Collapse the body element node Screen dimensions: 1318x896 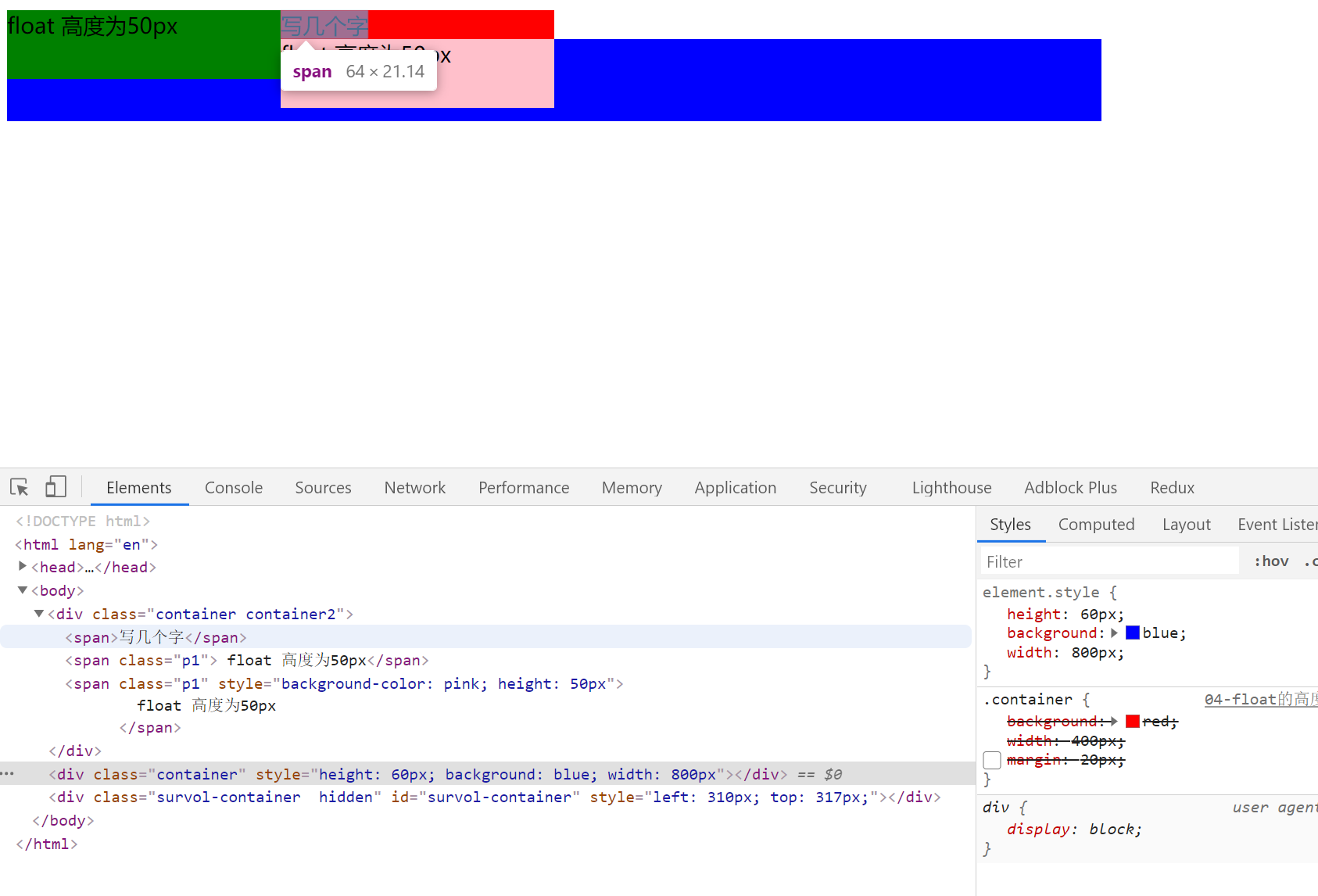tap(23, 590)
